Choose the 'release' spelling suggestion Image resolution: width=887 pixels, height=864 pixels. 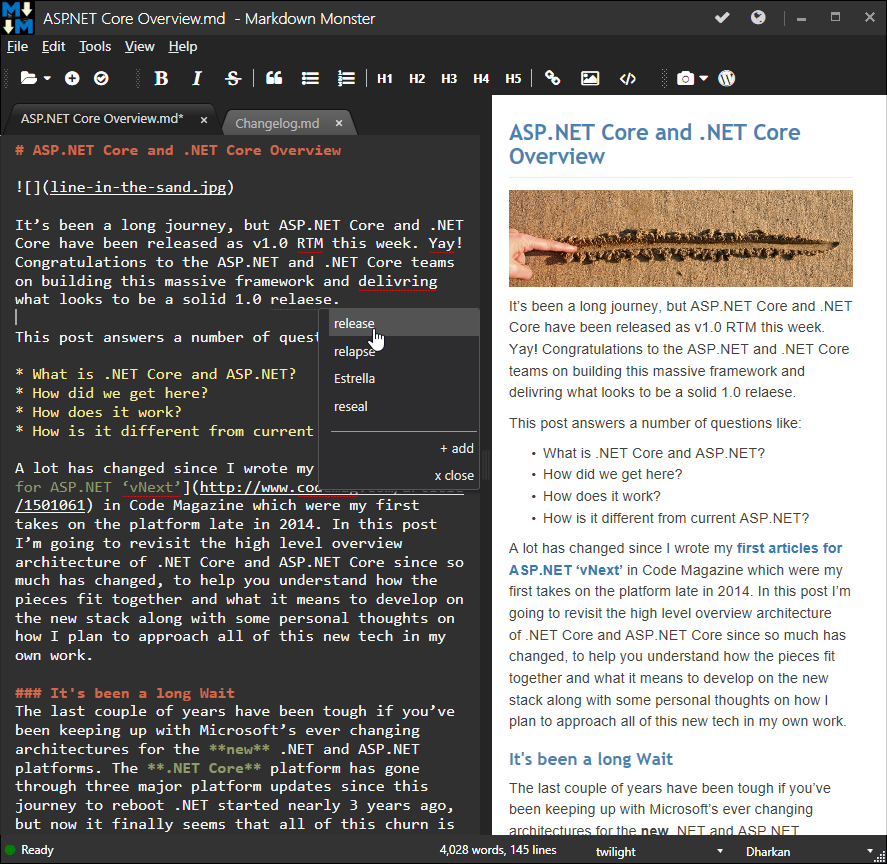[404, 323]
